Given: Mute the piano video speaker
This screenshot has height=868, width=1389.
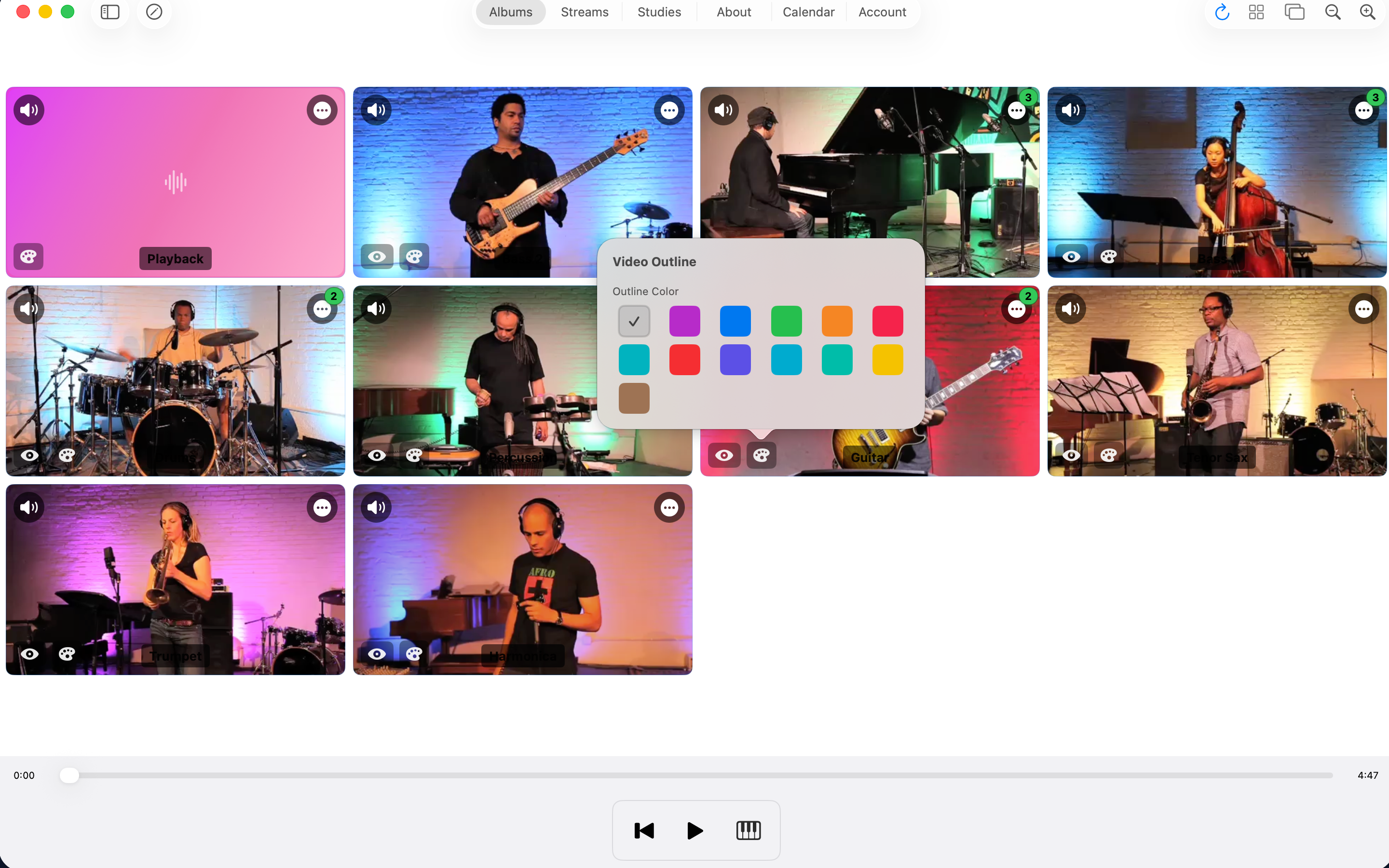Looking at the screenshot, I should 723,109.
